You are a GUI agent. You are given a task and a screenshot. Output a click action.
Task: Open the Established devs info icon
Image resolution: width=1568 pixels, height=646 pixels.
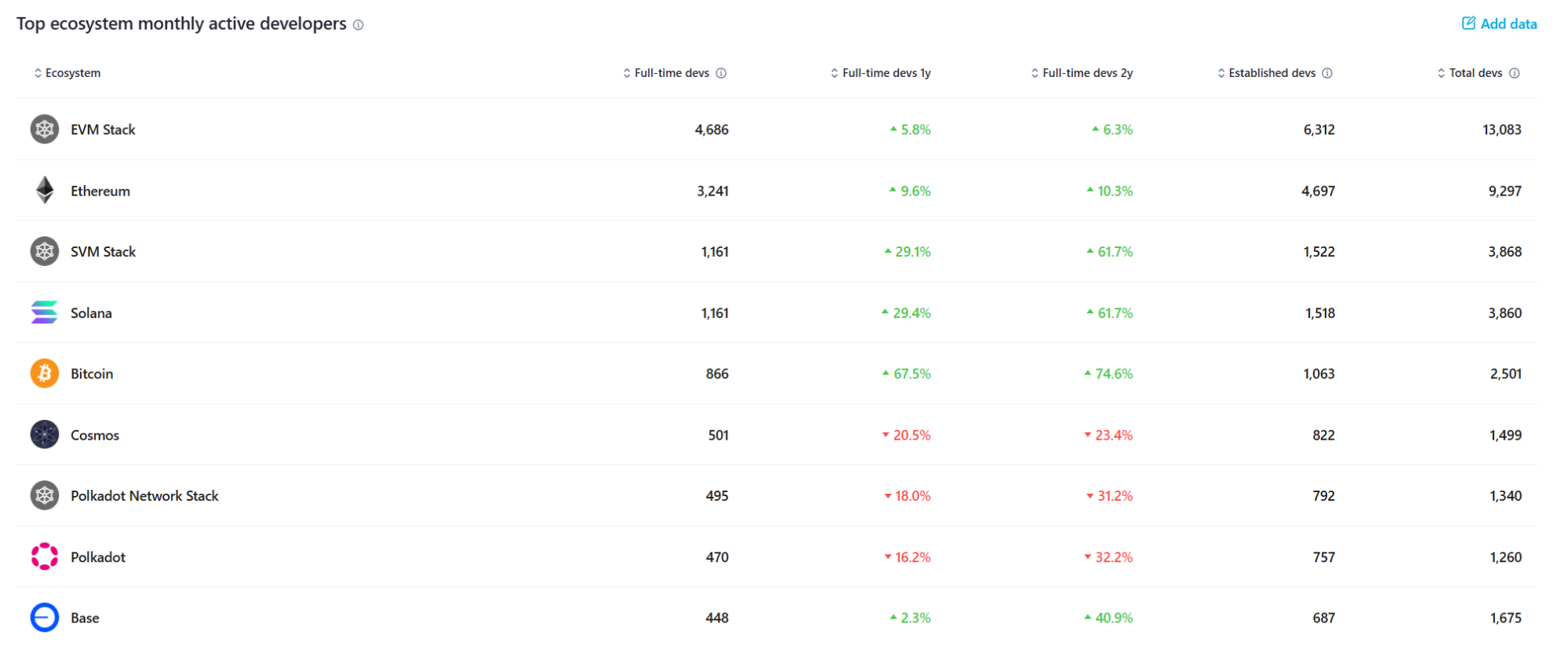(x=1327, y=73)
